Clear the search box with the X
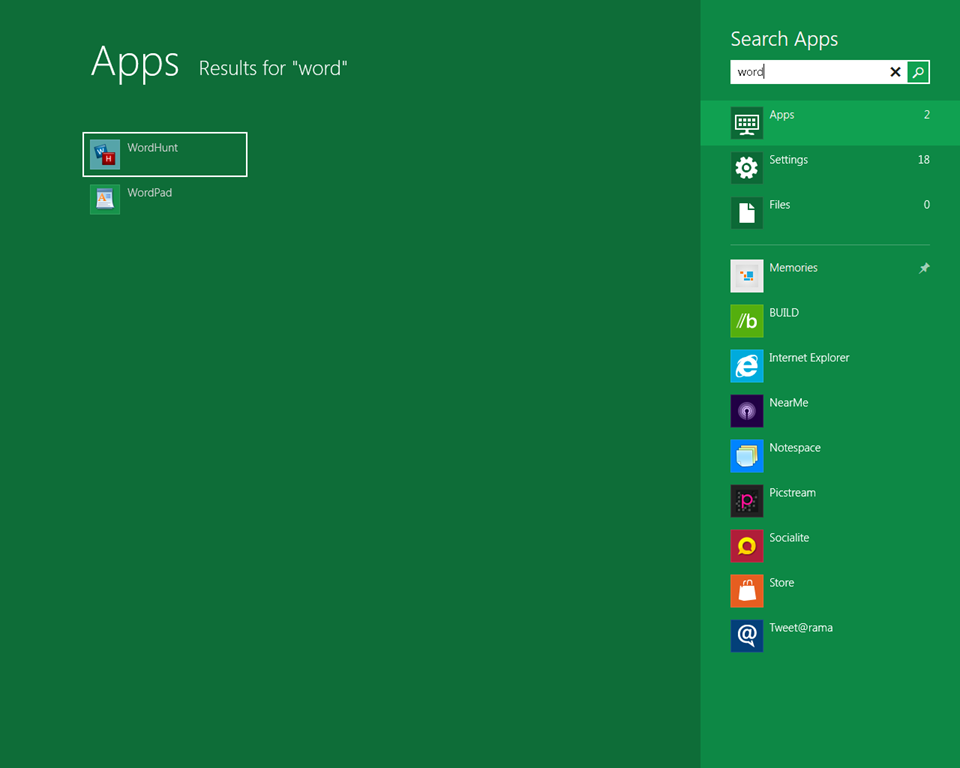Viewport: 960px width, 768px height. 895,72
